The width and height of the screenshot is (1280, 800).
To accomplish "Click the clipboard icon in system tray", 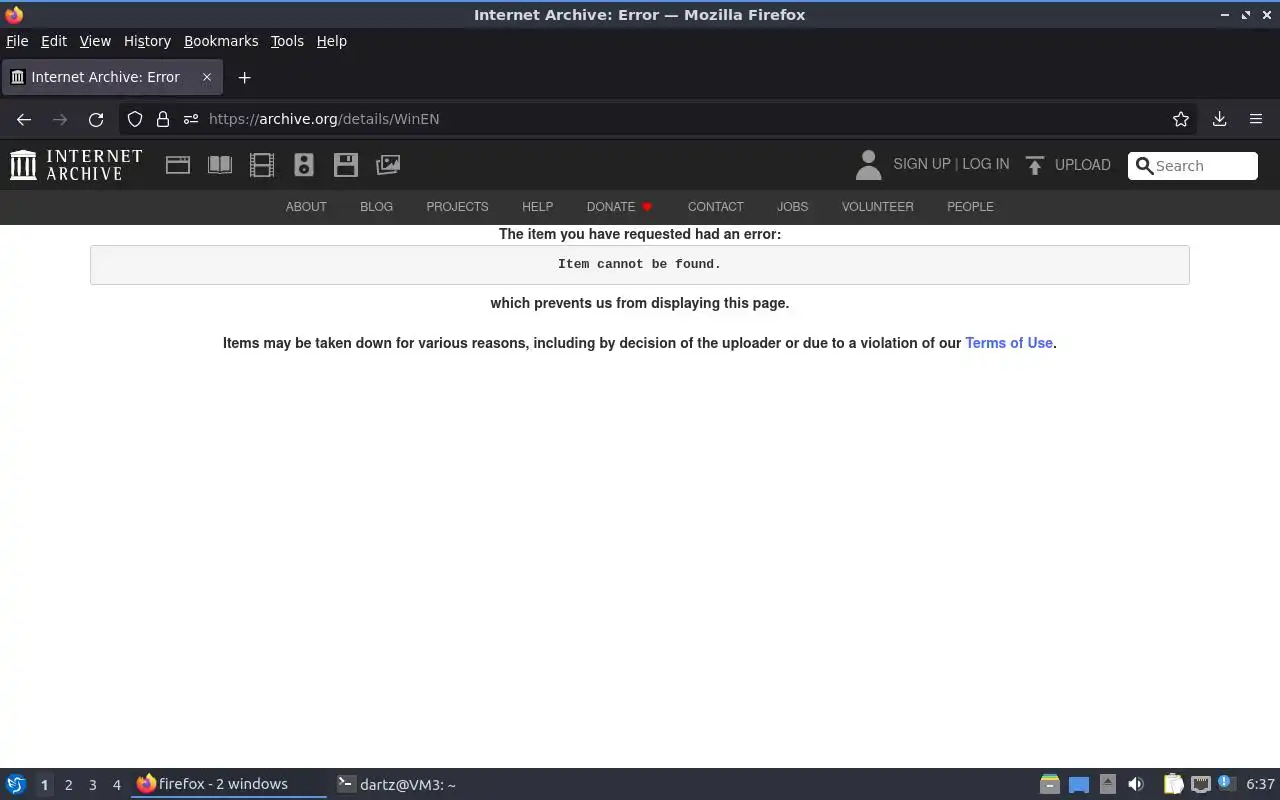I will (x=1173, y=785).
